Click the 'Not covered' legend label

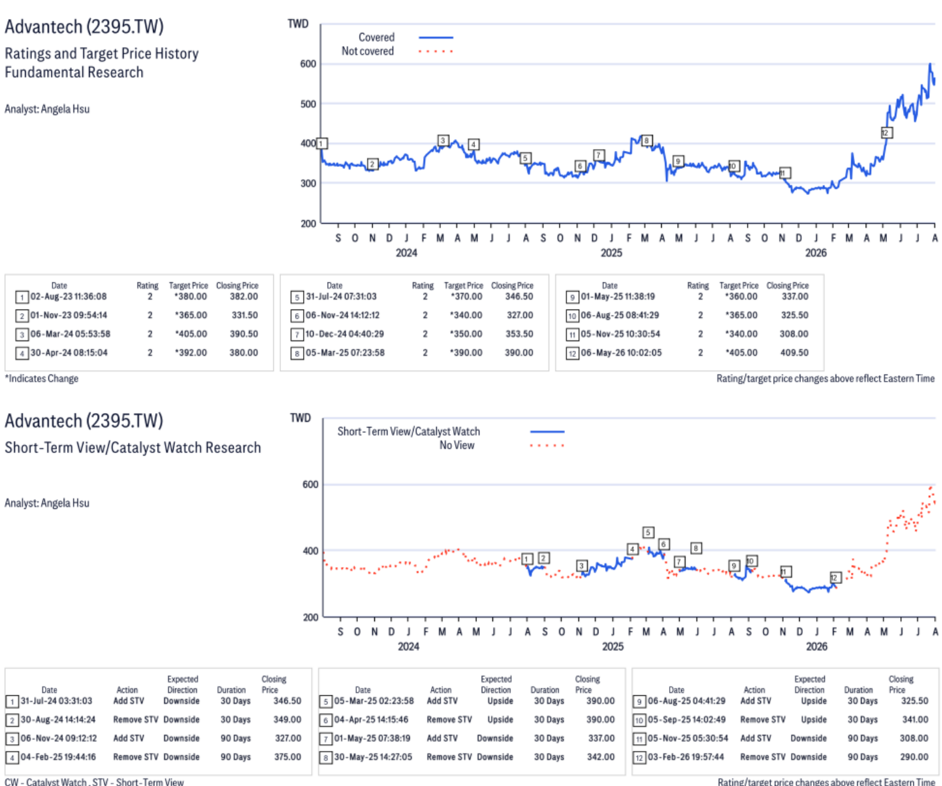368,51
